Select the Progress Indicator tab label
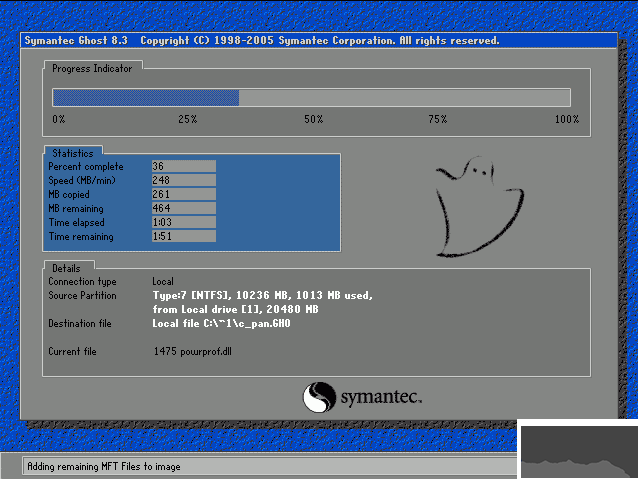Screen dimensions: 638x479 92,68
